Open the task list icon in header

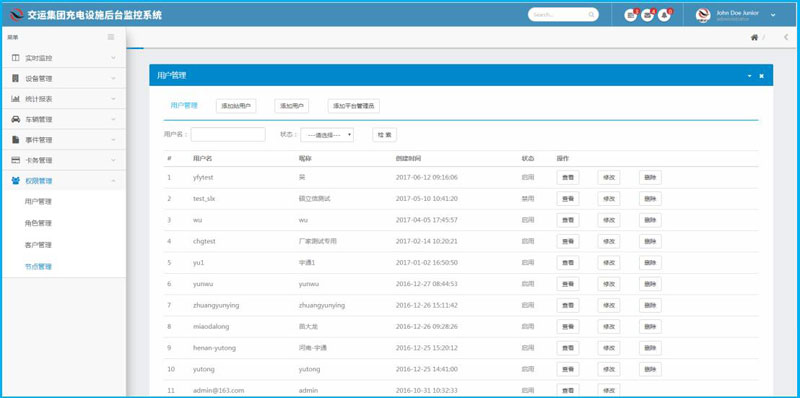pos(631,15)
